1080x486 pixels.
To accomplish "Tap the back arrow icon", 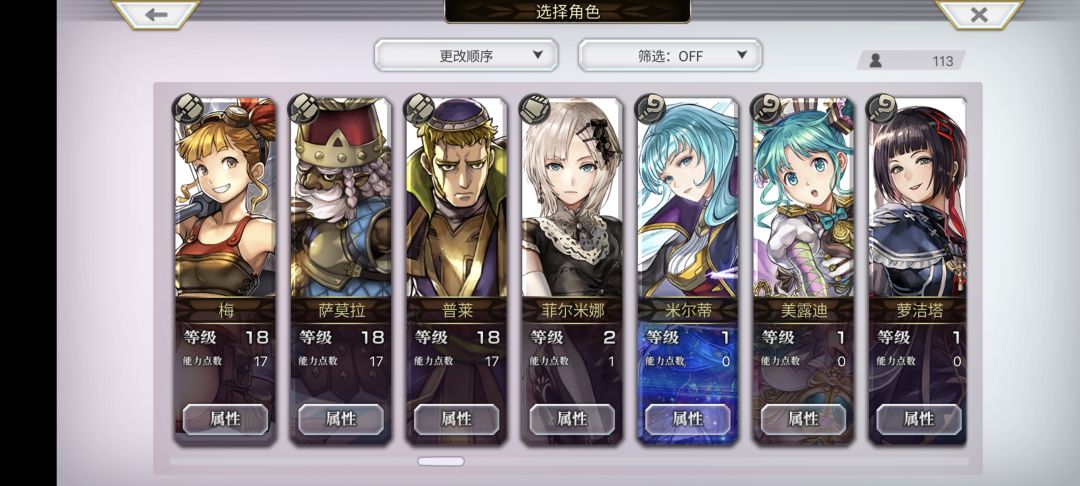I will tap(156, 14).
